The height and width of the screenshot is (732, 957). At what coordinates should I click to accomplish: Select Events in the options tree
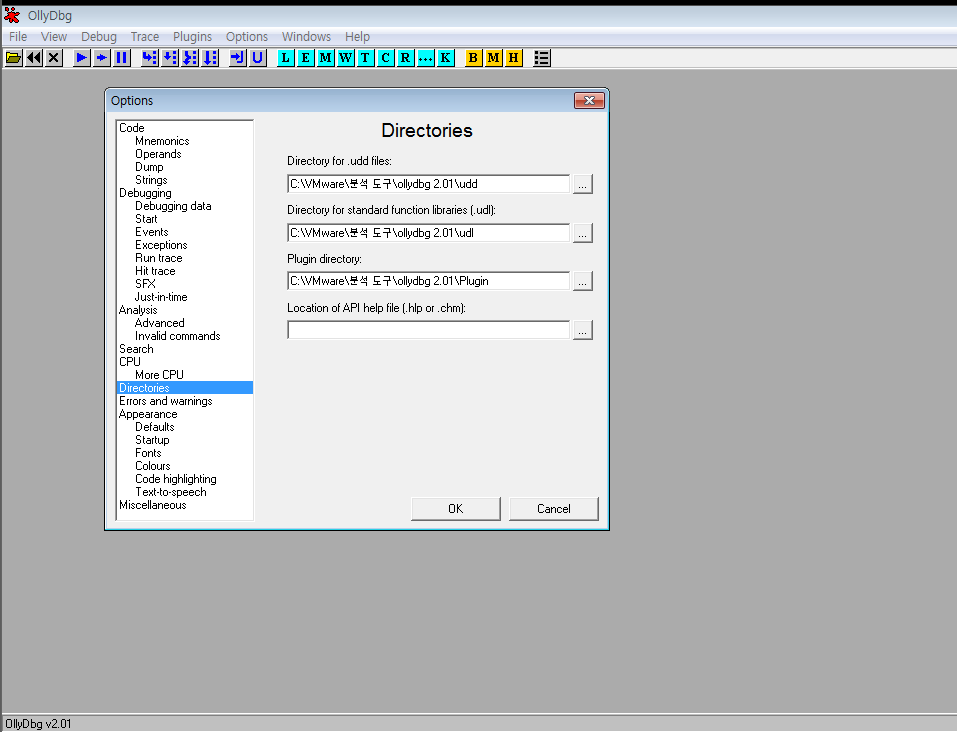click(x=151, y=232)
